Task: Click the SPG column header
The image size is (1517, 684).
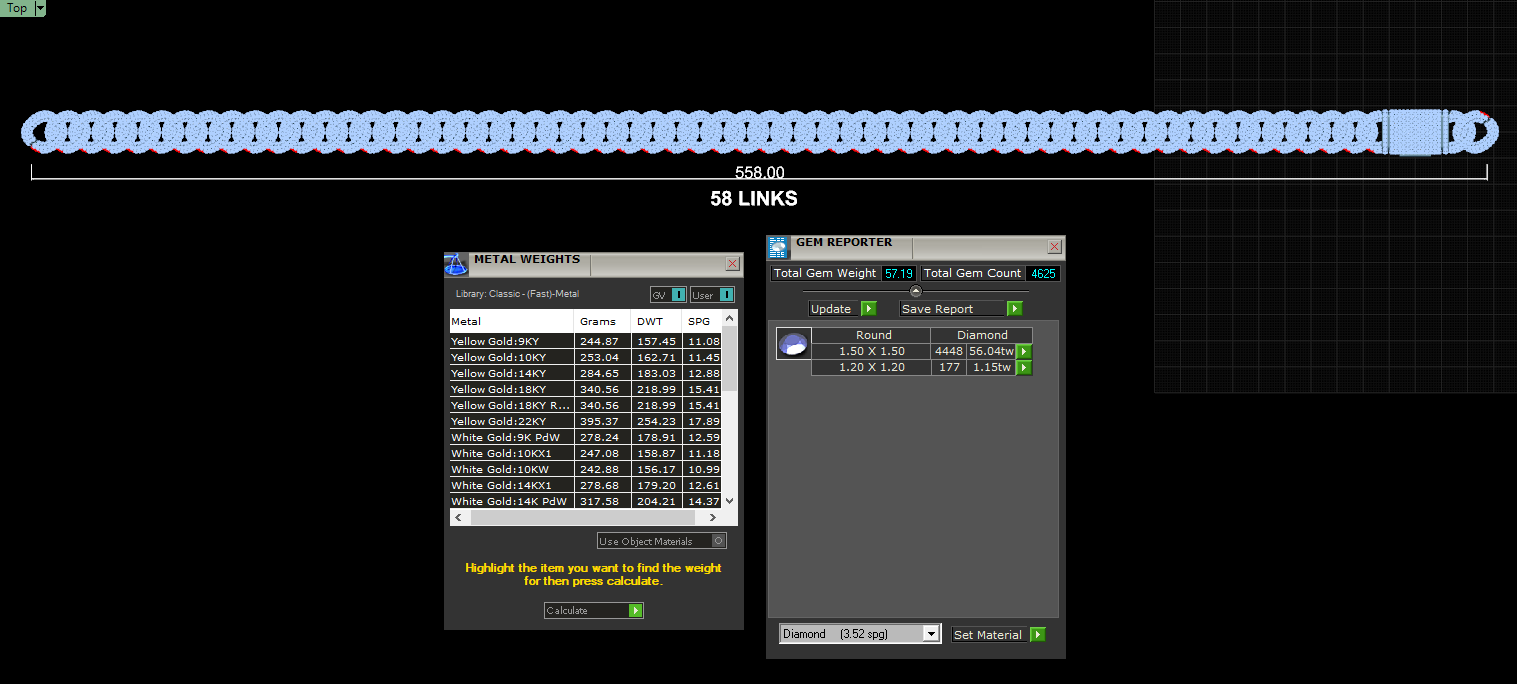Action: [x=702, y=322]
